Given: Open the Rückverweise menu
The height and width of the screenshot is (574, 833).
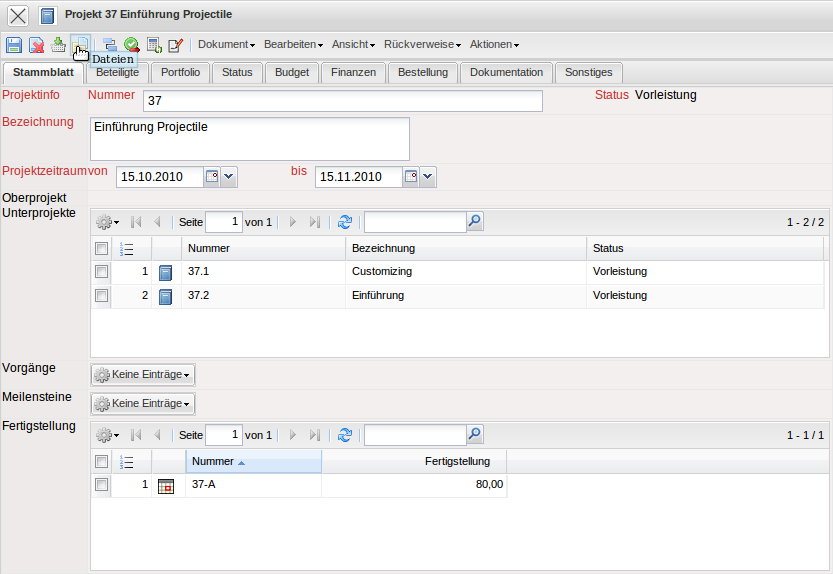Looking at the screenshot, I should [421, 45].
